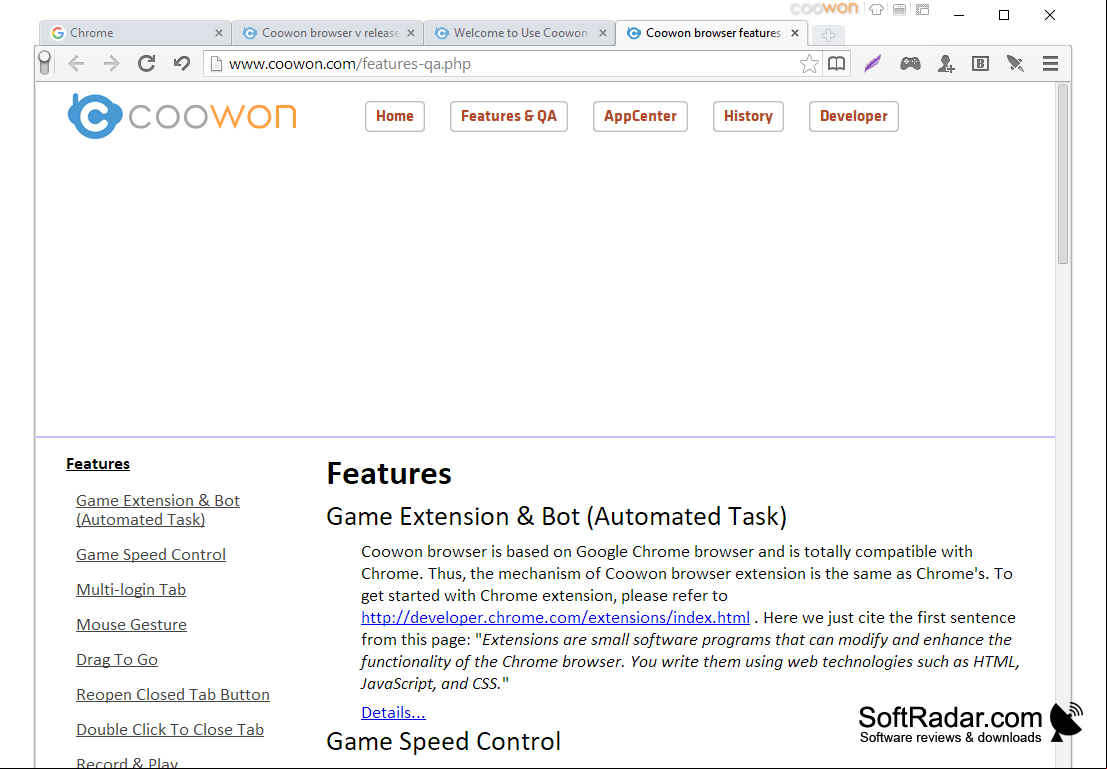Close the Welcome to Use Coowon tab
This screenshot has height=769, width=1107.
(603, 33)
